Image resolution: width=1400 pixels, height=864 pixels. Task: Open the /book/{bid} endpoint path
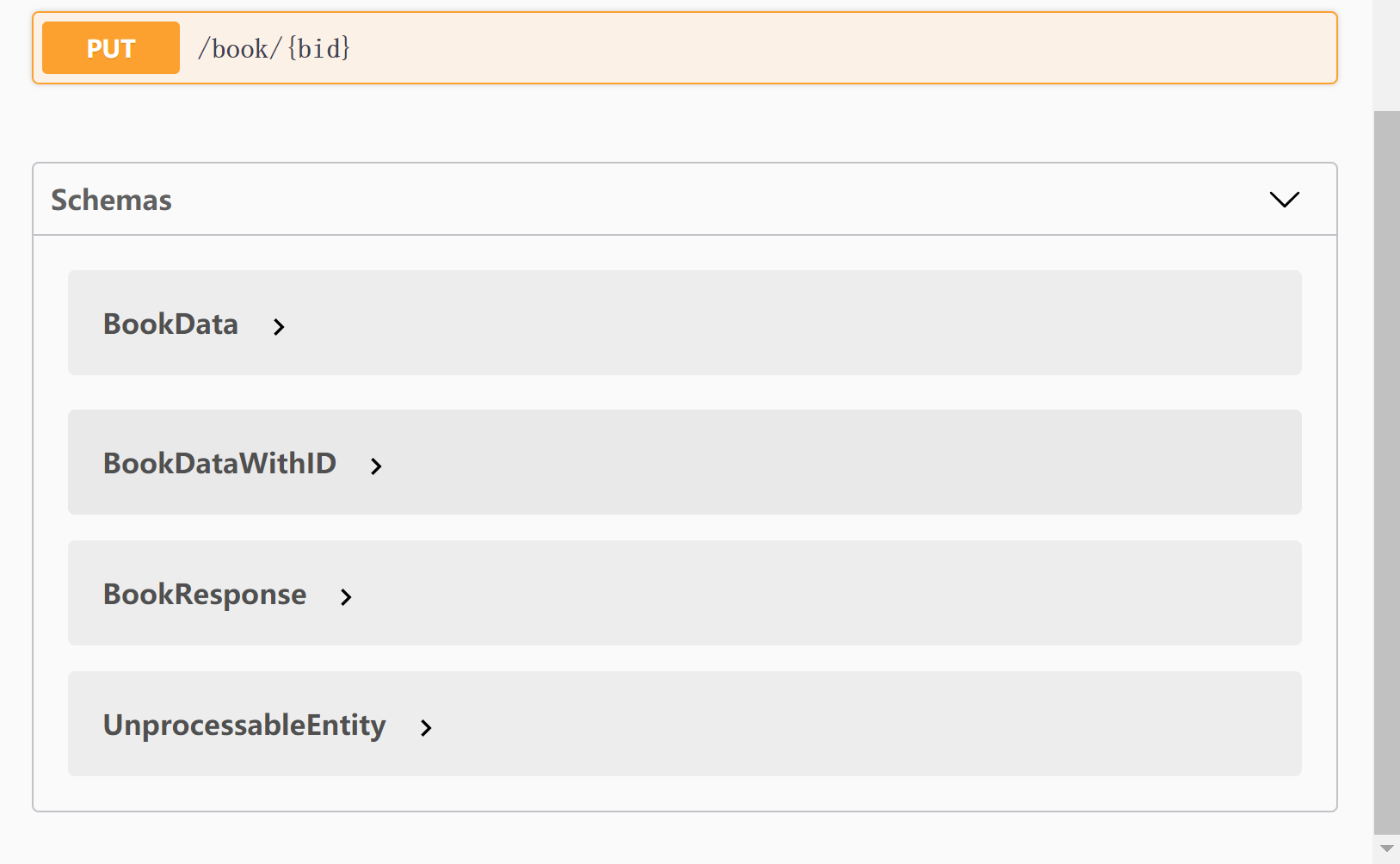(x=274, y=48)
